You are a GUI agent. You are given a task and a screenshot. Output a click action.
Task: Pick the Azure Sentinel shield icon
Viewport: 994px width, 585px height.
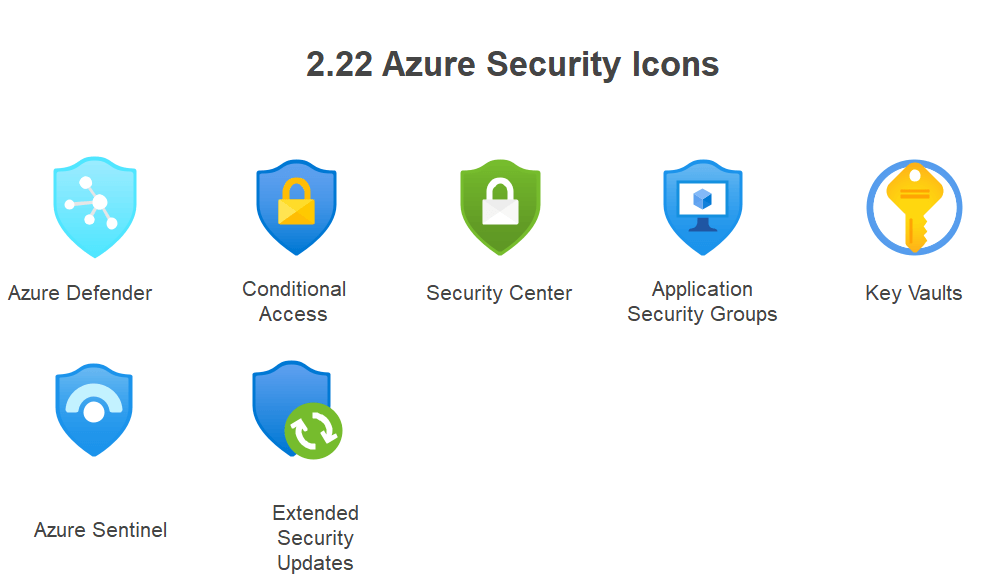(x=94, y=410)
